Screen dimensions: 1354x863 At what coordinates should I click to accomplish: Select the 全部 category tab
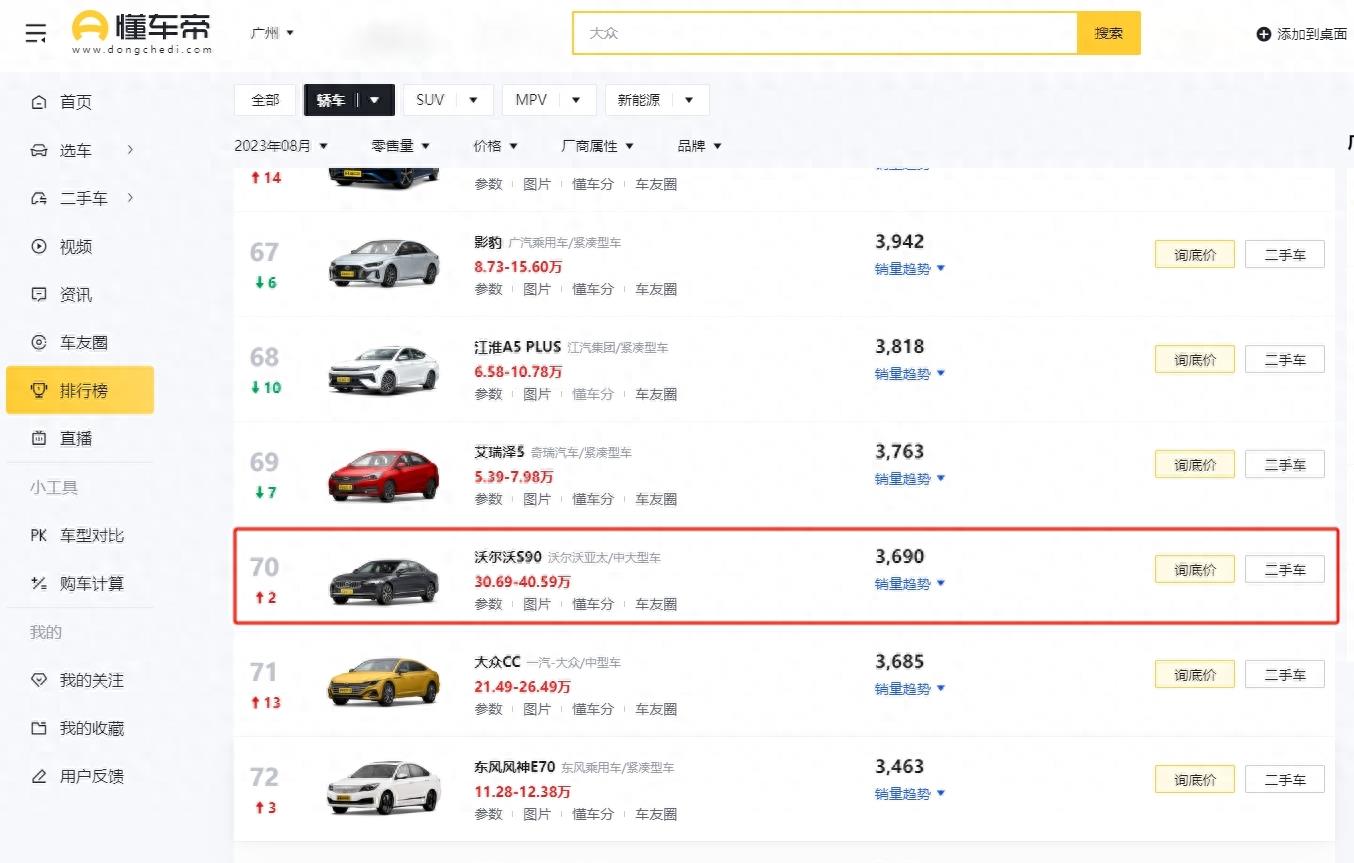265,100
